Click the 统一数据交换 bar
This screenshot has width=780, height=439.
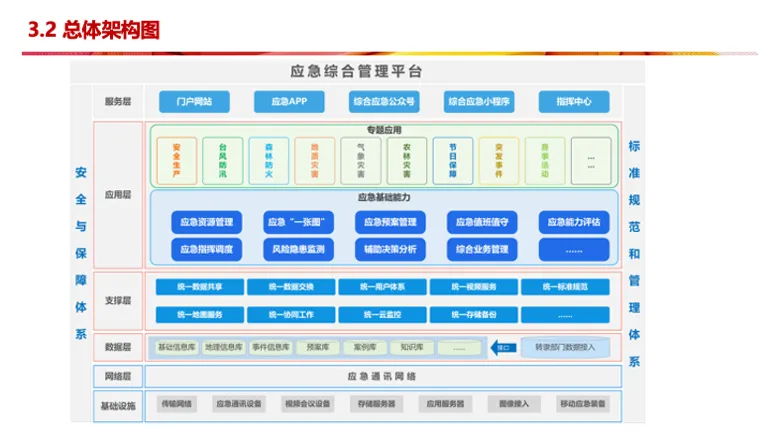point(291,287)
